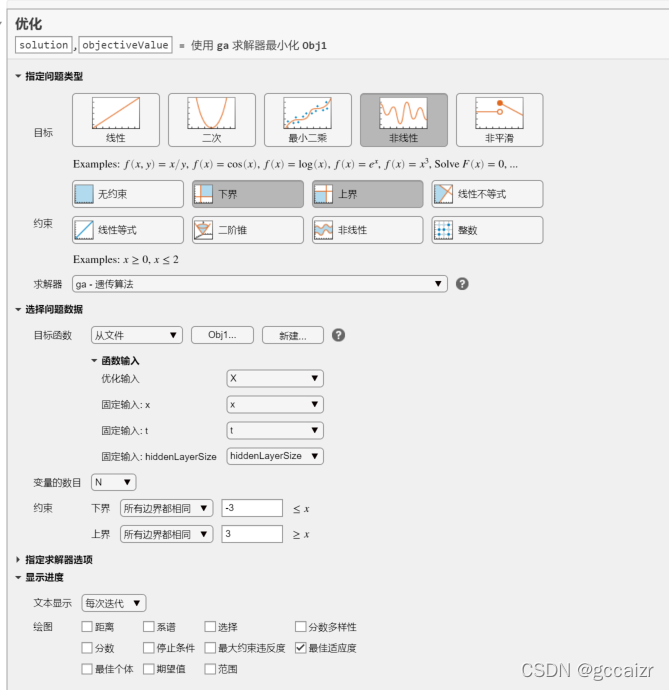This screenshot has height=690, width=669.
Task: Open the 求解器 solver dropdown
Action: coord(260,284)
